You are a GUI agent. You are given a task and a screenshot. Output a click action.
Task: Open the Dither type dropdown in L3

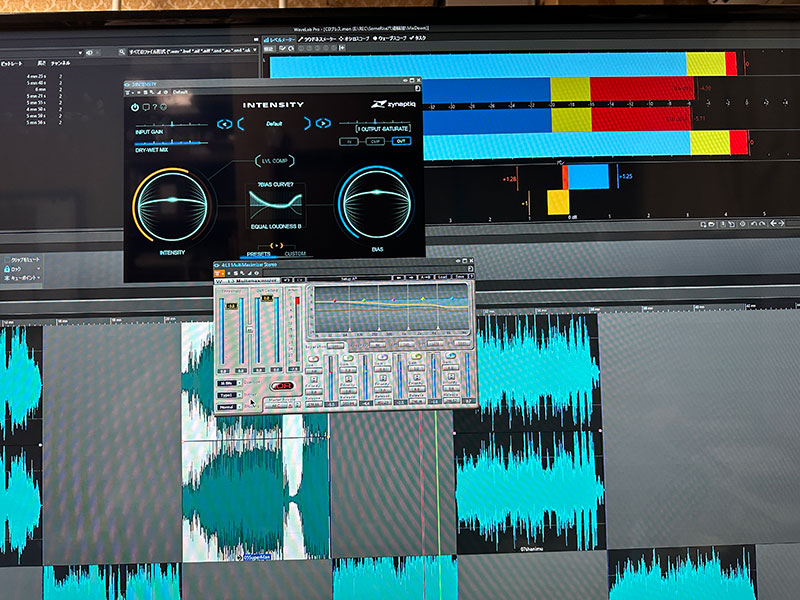(x=228, y=395)
